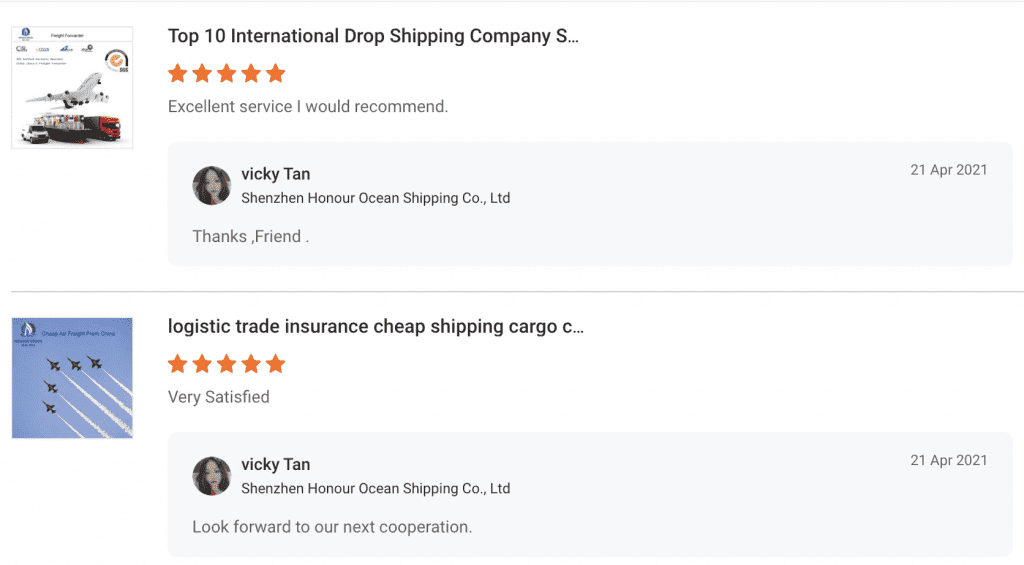1024x565 pixels.
Task: Click vicky Tan's avatar in second reply
Action: [212, 476]
